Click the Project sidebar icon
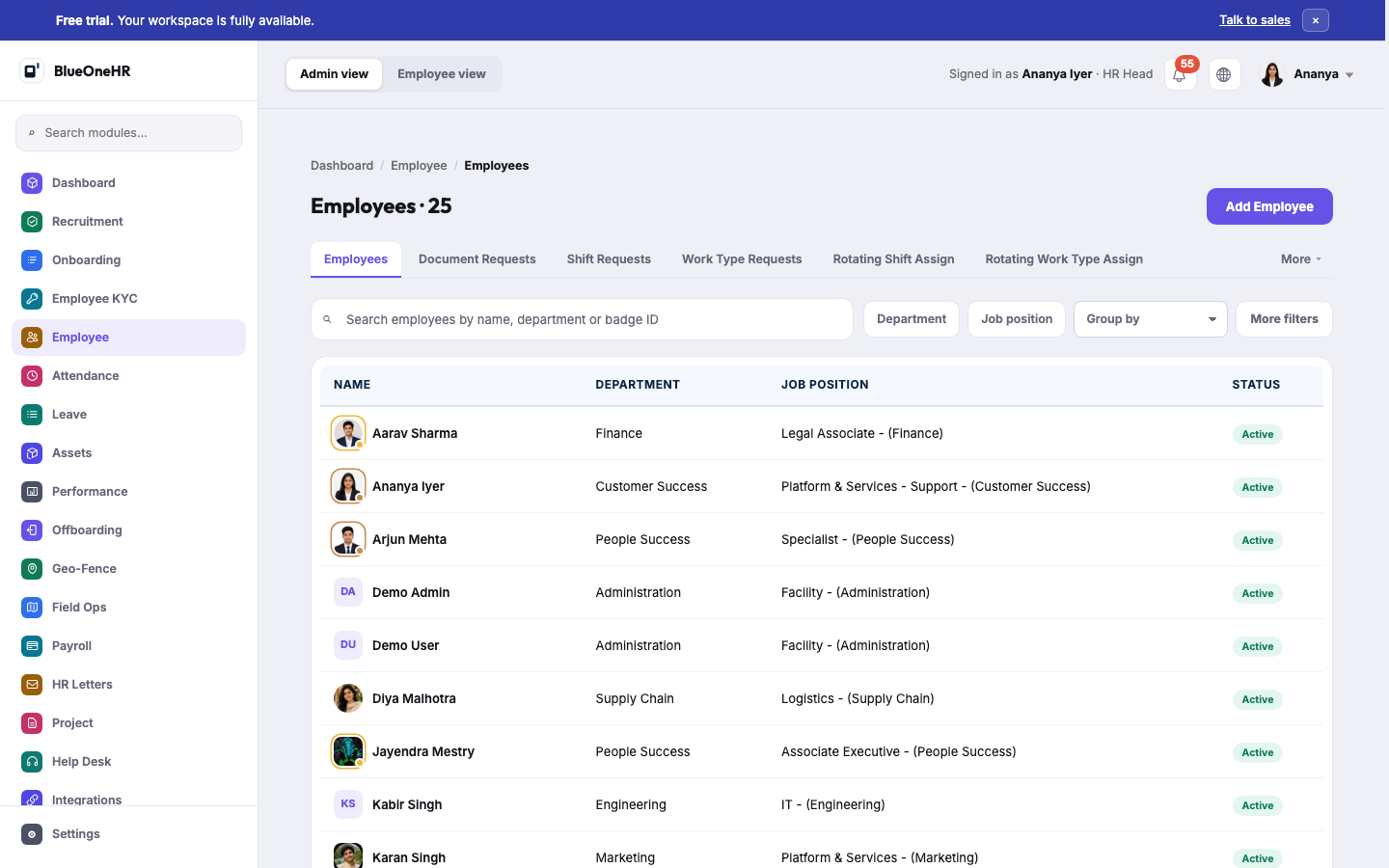This screenshot has height=868, width=1389. tap(32, 722)
